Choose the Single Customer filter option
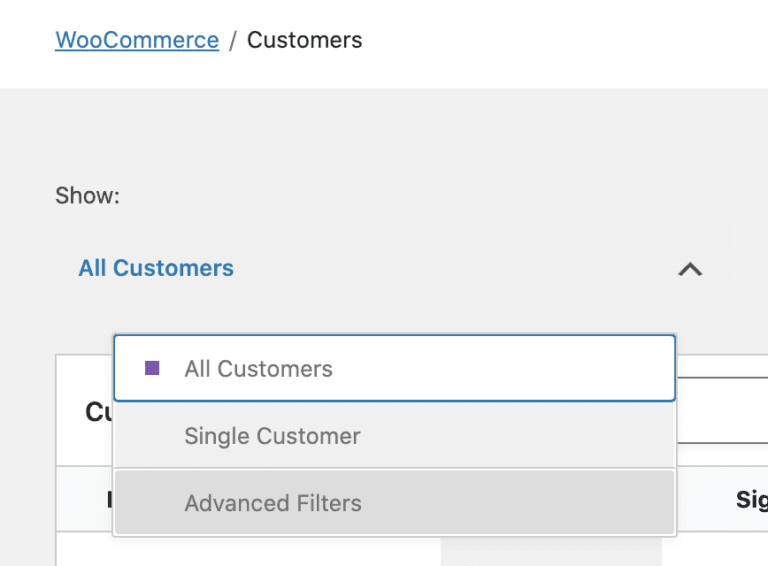768x566 pixels. pyautogui.click(x=272, y=436)
